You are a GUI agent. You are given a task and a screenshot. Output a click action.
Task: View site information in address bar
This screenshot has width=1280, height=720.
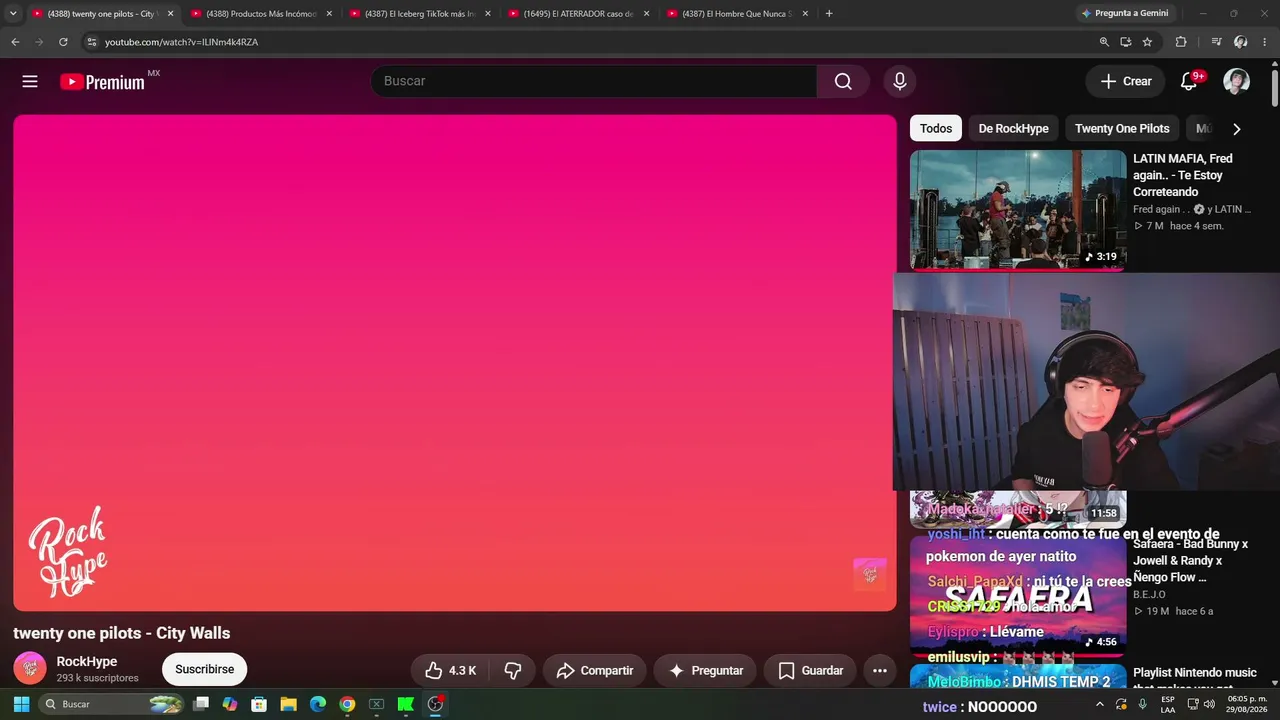click(x=91, y=42)
